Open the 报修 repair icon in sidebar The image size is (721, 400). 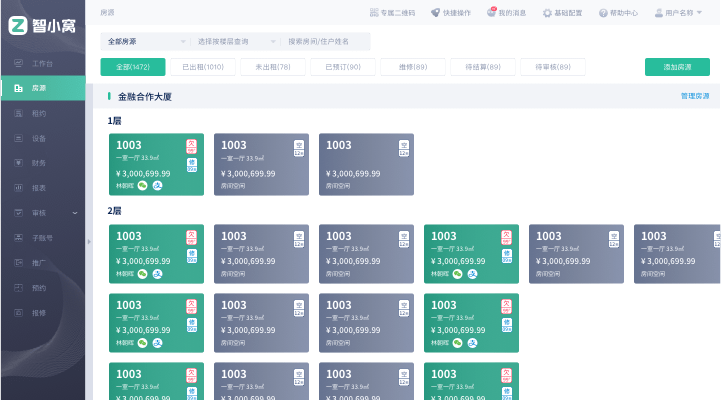pos(18,313)
